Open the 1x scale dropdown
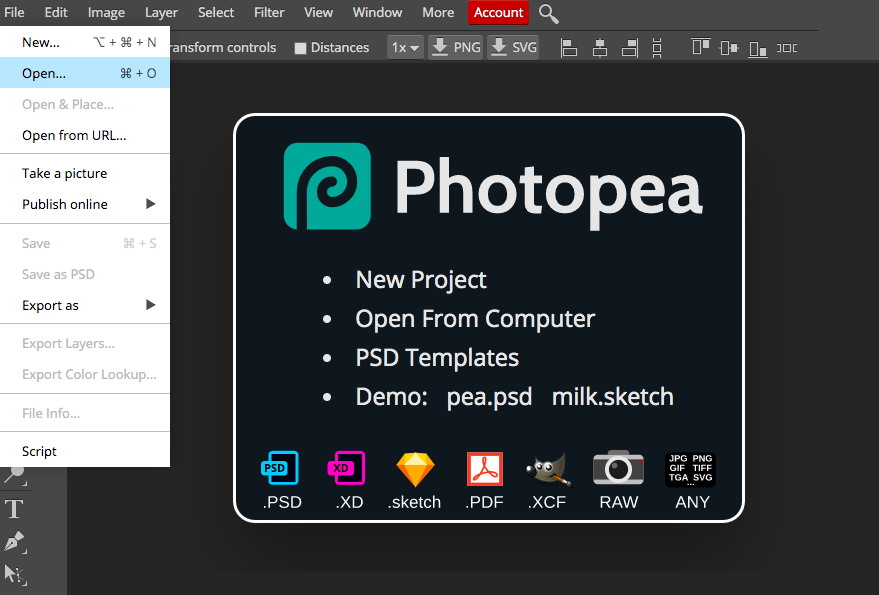879x595 pixels. point(405,48)
